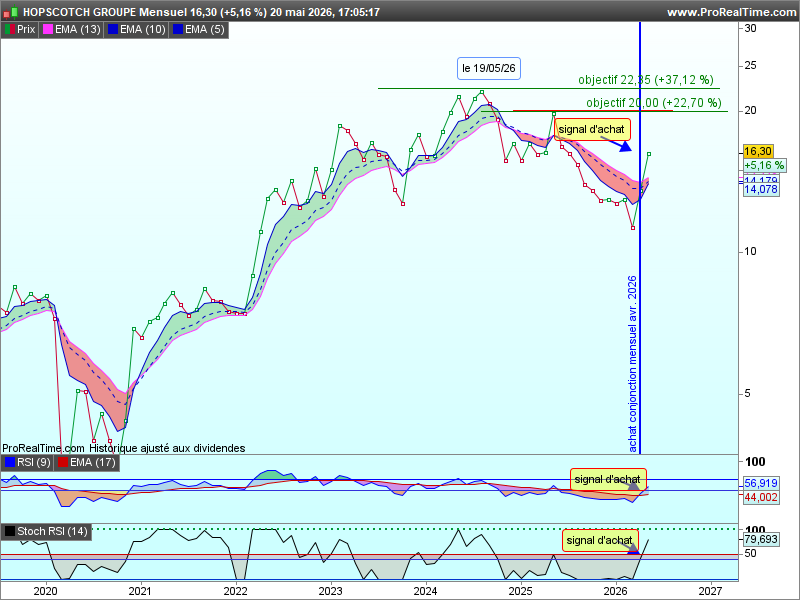The height and width of the screenshot is (600, 800).
Task: Click the EMA value tag 14,078
Action: (x=761, y=189)
